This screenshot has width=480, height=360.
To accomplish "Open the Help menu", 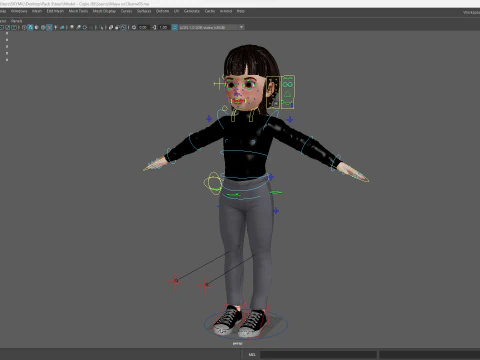I will (x=241, y=11).
